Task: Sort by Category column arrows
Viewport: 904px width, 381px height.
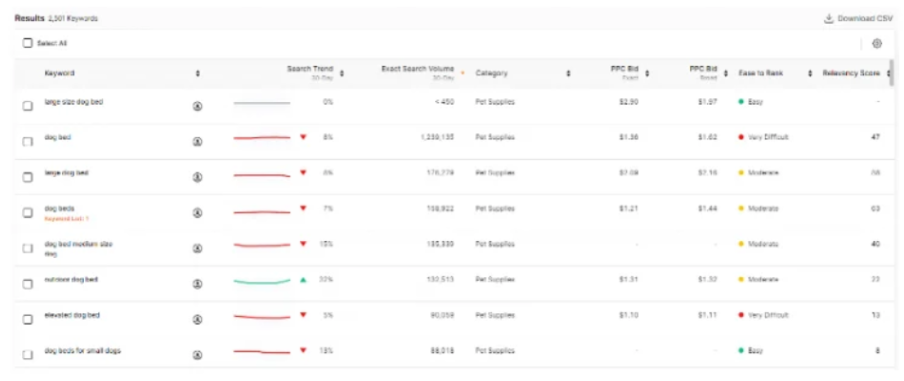Action: point(568,74)
